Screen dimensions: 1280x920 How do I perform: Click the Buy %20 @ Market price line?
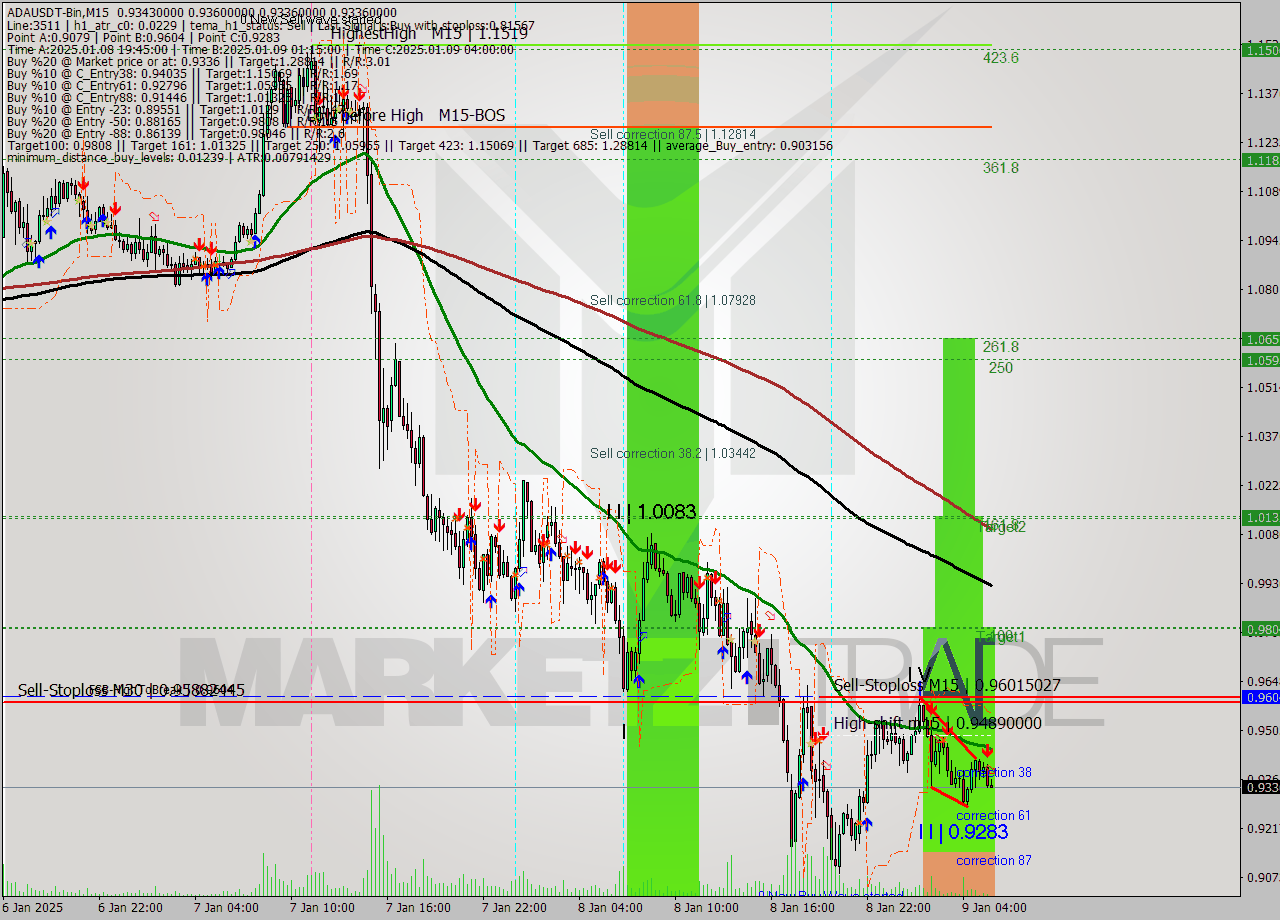[x=198, y=62]
